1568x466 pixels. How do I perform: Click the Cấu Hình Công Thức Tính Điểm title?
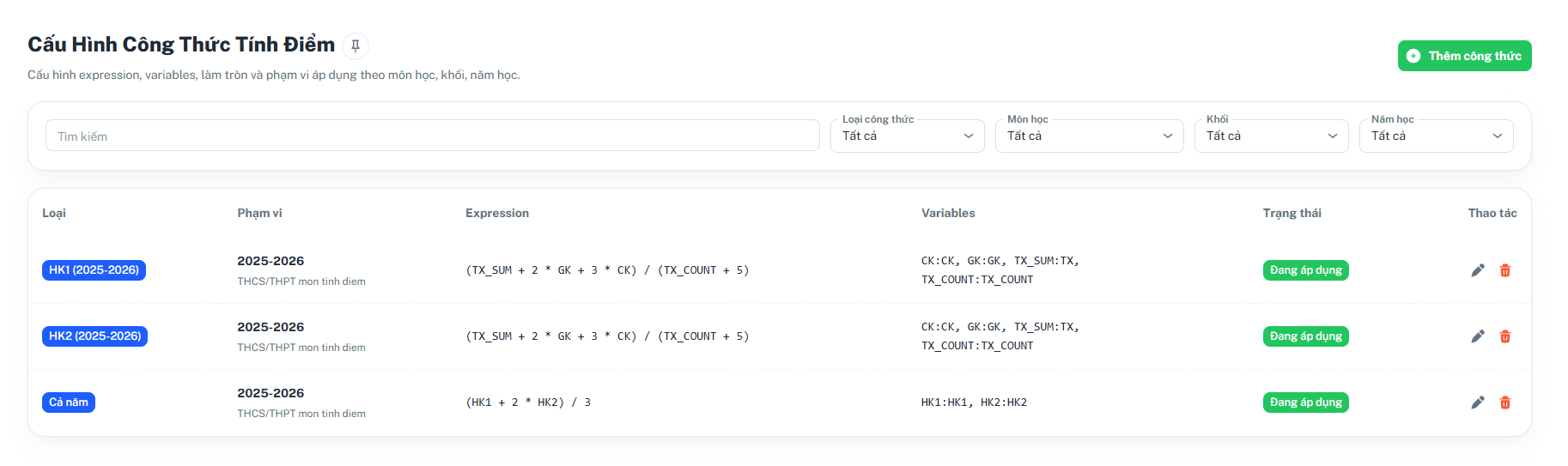[181, 45]
